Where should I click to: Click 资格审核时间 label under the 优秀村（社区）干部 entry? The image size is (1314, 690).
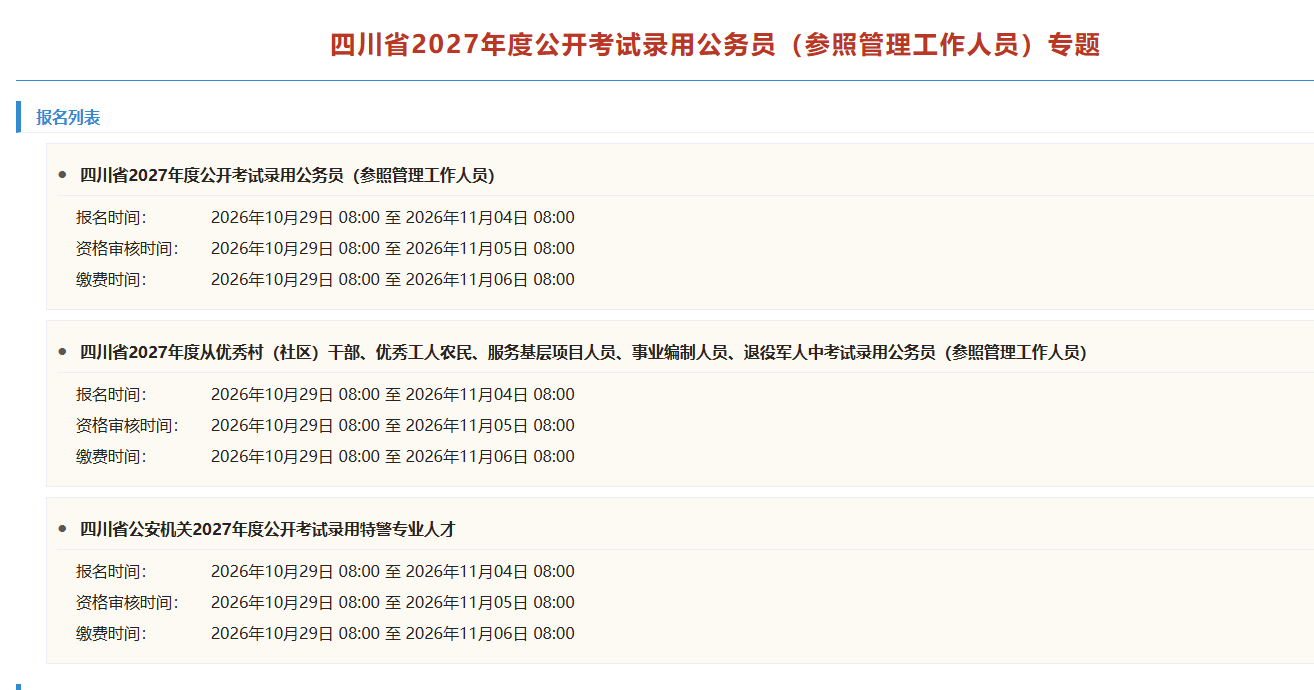127,426
